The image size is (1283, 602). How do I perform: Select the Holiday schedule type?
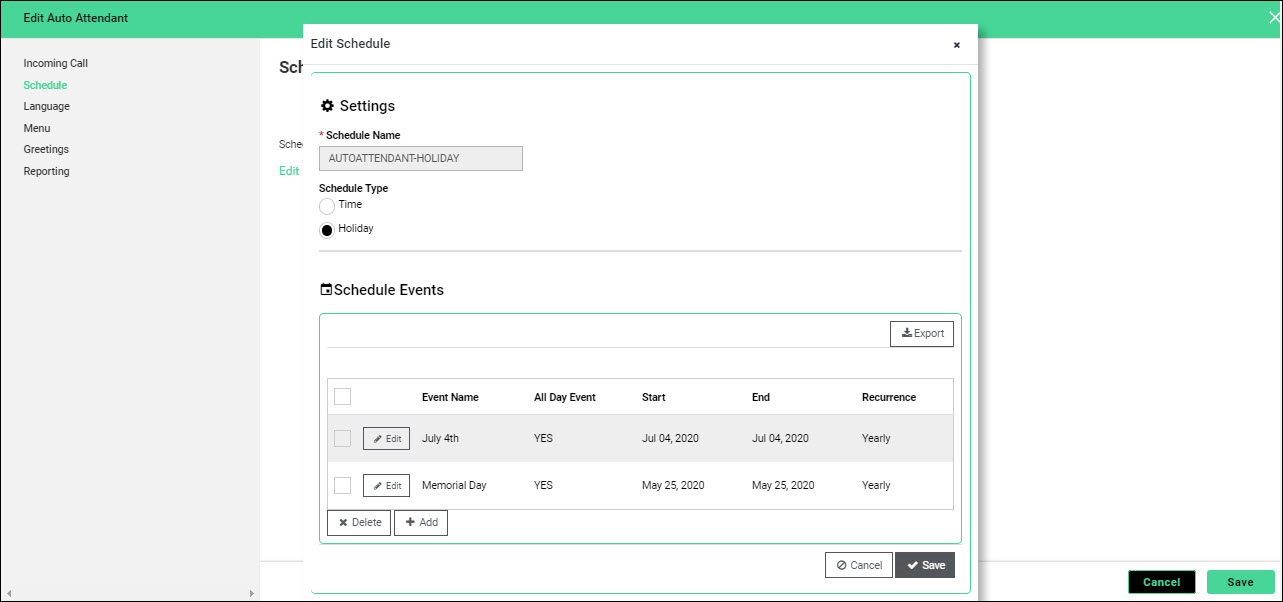pos(327,230)
